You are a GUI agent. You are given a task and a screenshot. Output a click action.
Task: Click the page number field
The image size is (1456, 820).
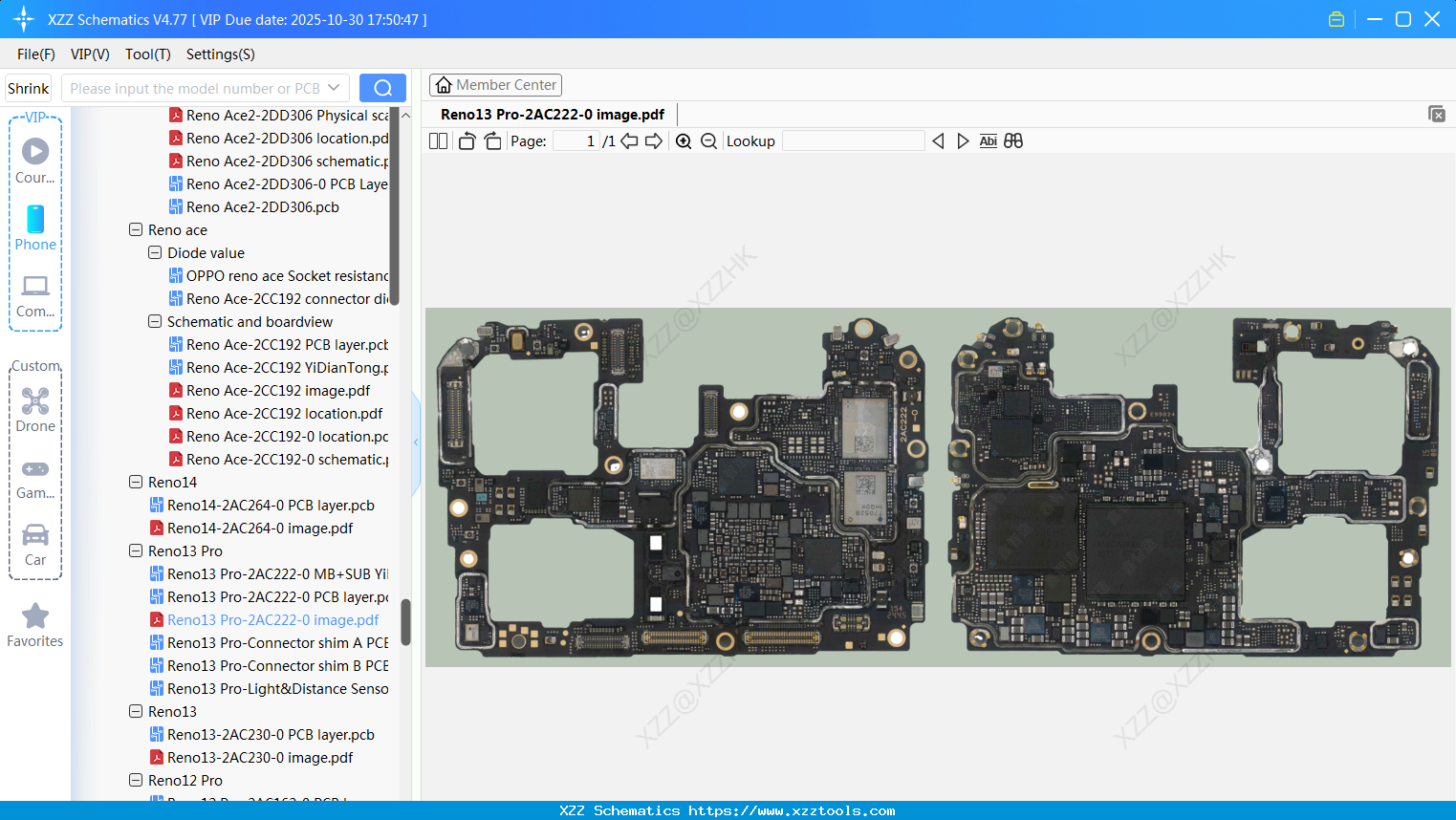tap(576, 141)
